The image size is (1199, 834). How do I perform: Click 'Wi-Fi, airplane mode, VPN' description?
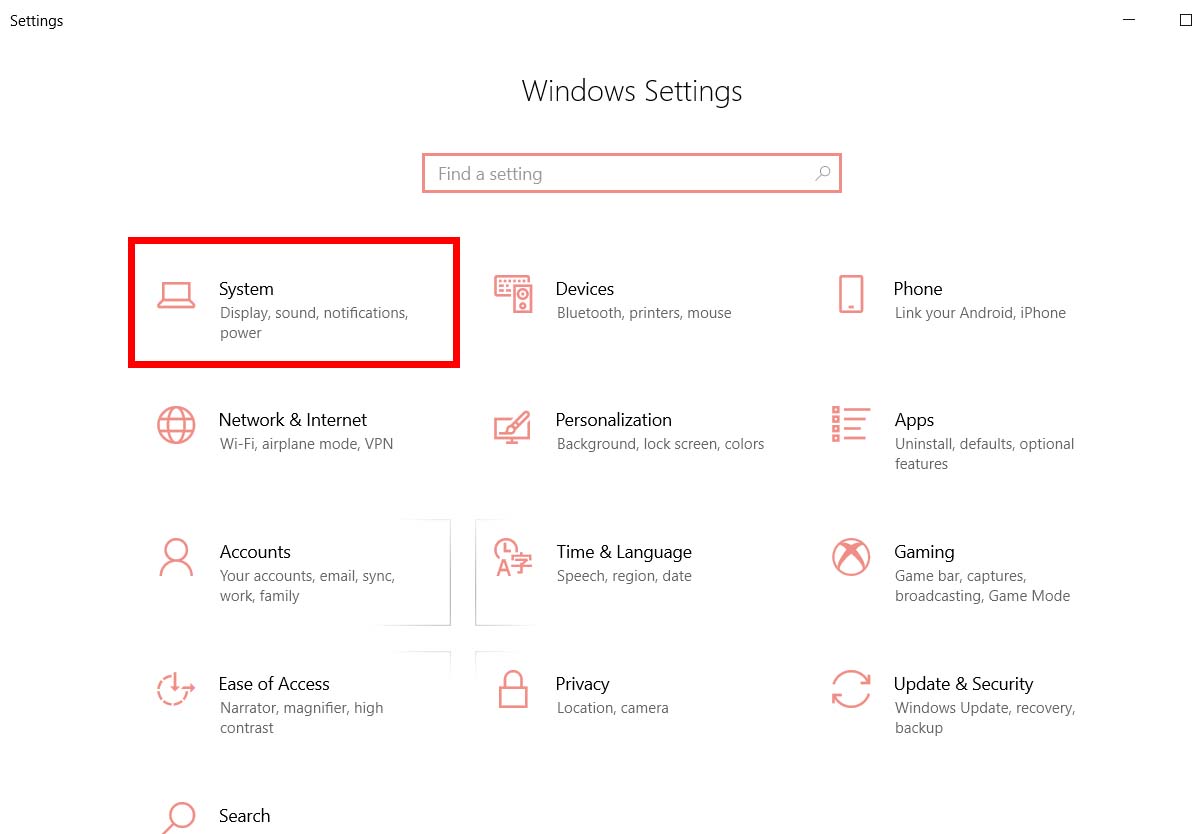pyautogui.click(x=307, y=444)
